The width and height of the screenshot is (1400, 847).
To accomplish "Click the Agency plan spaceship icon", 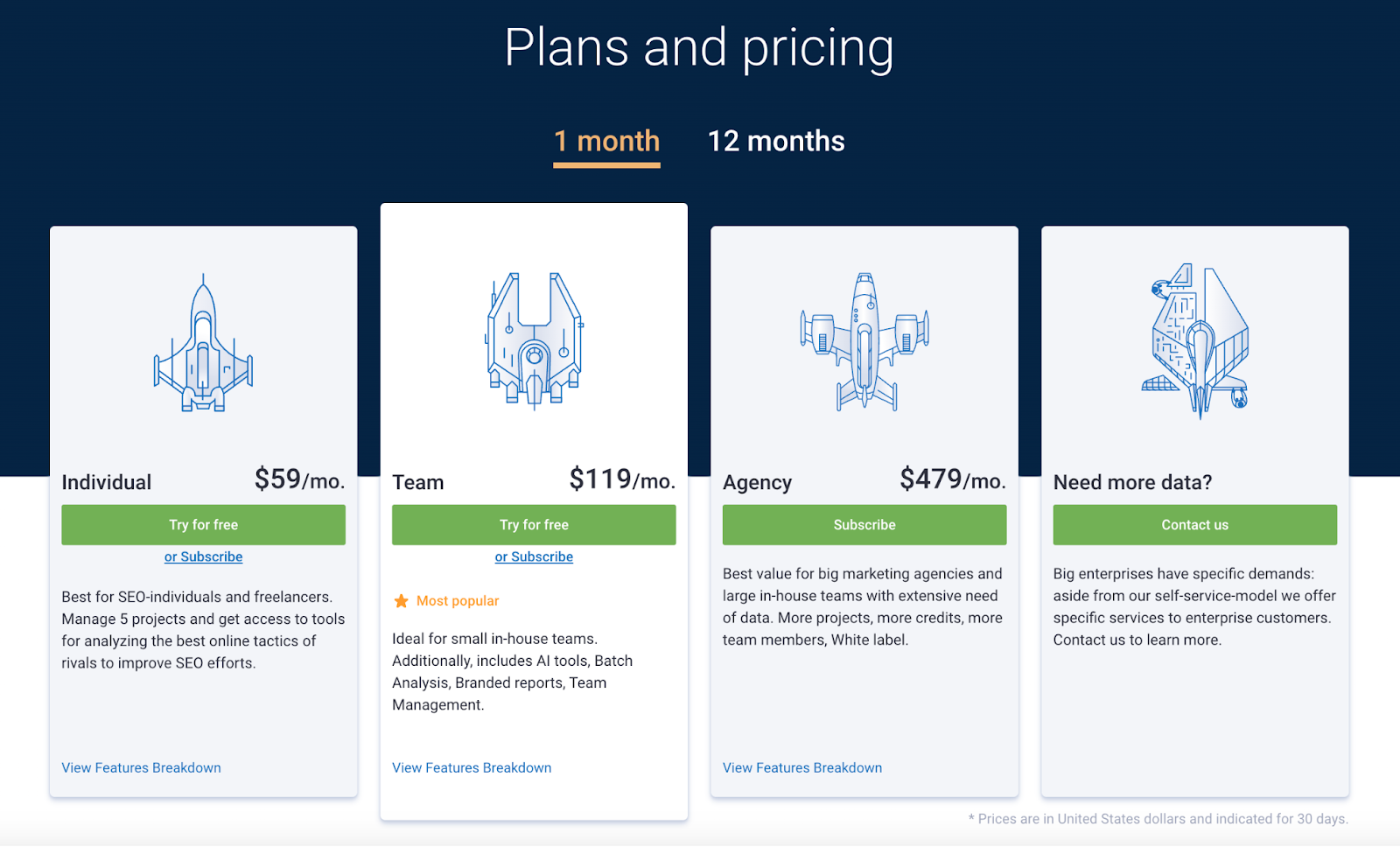I will 864,342.
